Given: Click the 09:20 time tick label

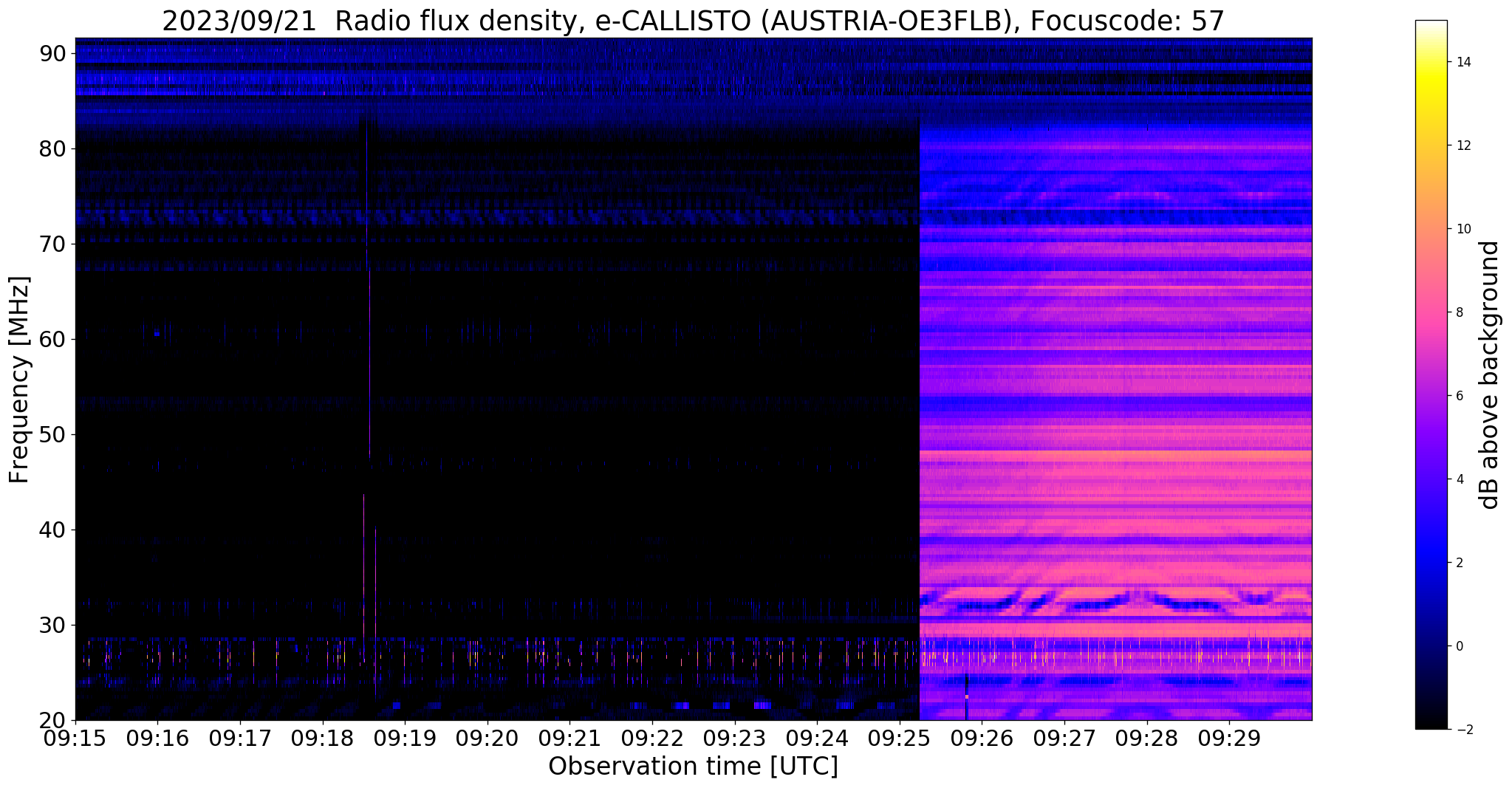Looking at the screenshot, I should click(x=488, y=739).
